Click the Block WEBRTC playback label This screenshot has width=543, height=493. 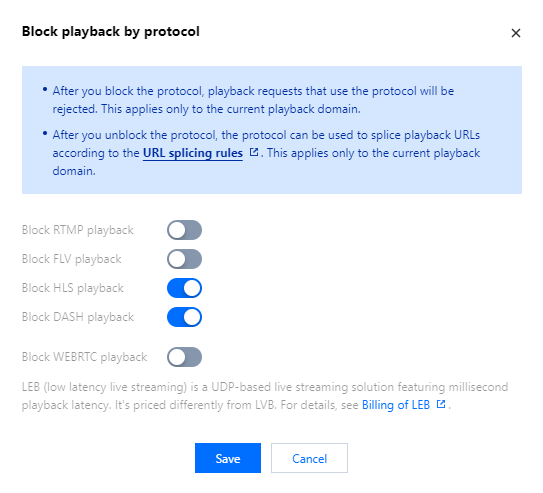(x=84, y=357)
